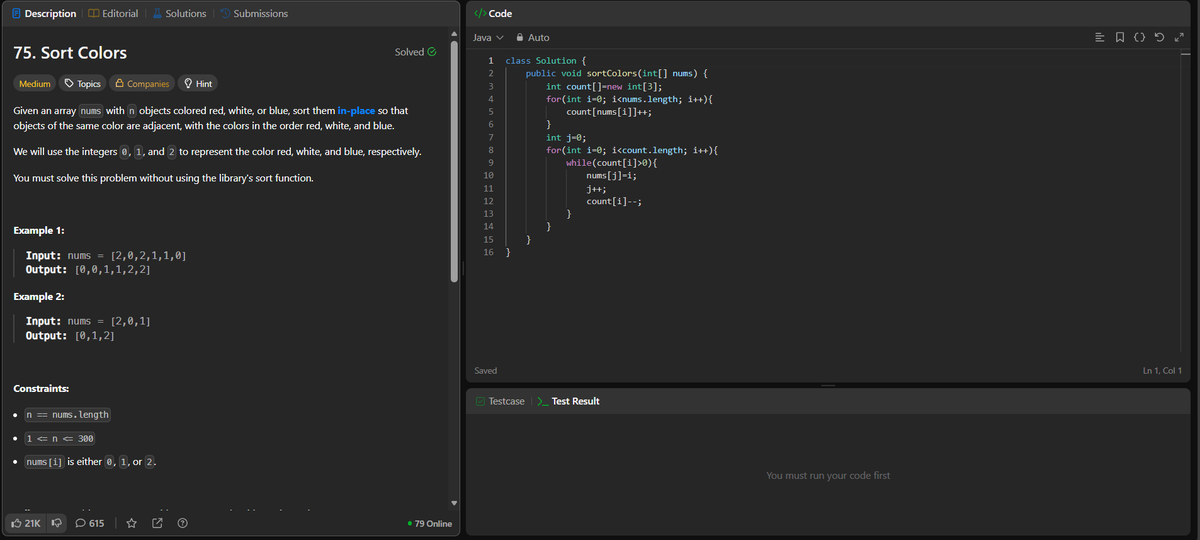Screen dimensions: 1200x540
Task: Click the '79 Online' indicator
Action: (x=430, y=524)
